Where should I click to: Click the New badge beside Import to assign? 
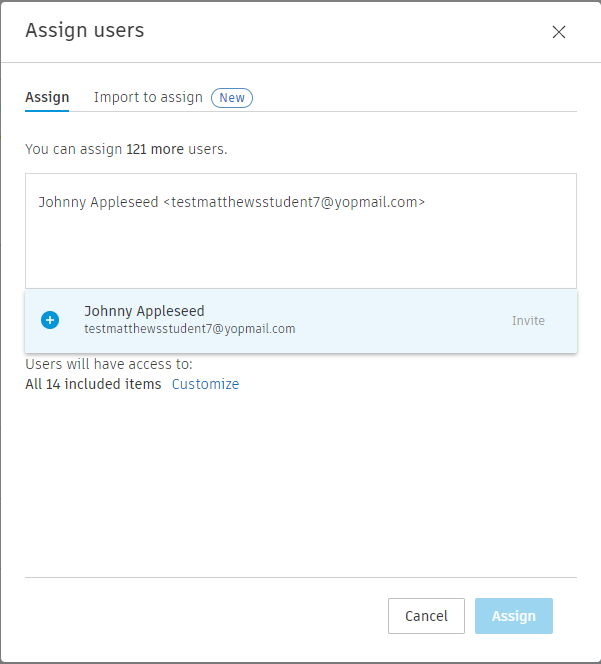coord(232,98)
